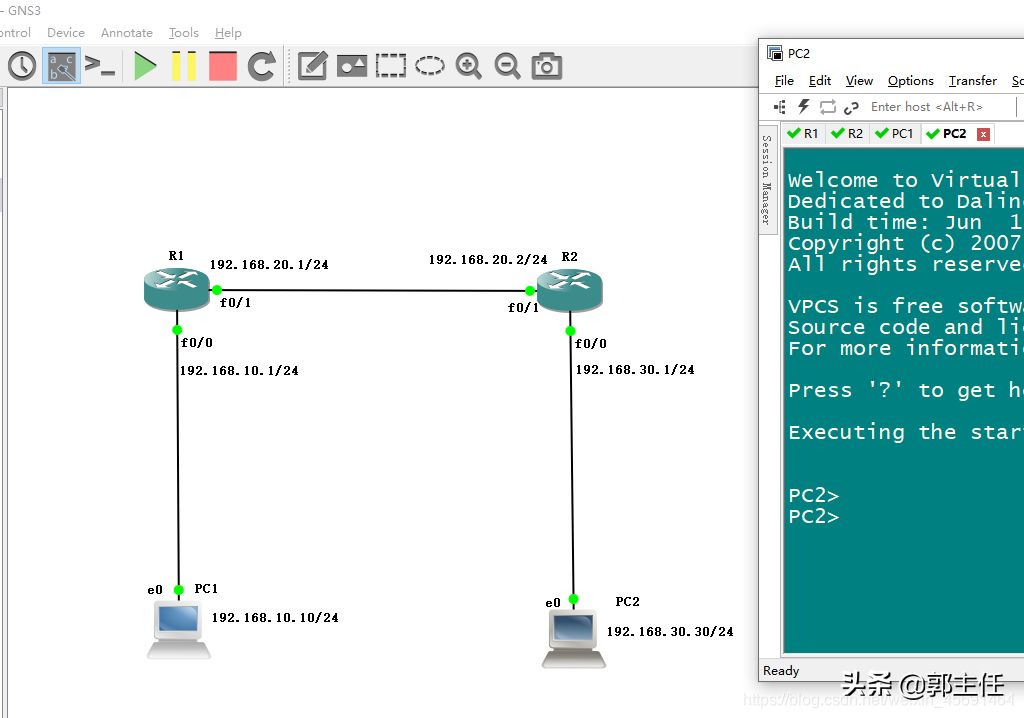Take a screenshot with the camera icon
Viewport: 1024px width, 718px height.
[x=546, y=67]
